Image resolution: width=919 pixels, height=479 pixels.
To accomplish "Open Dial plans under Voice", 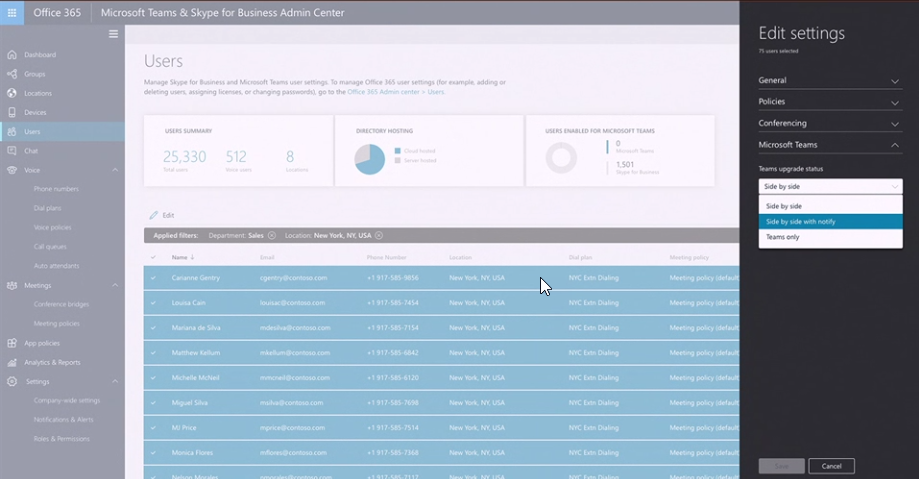I will point(47,208).
